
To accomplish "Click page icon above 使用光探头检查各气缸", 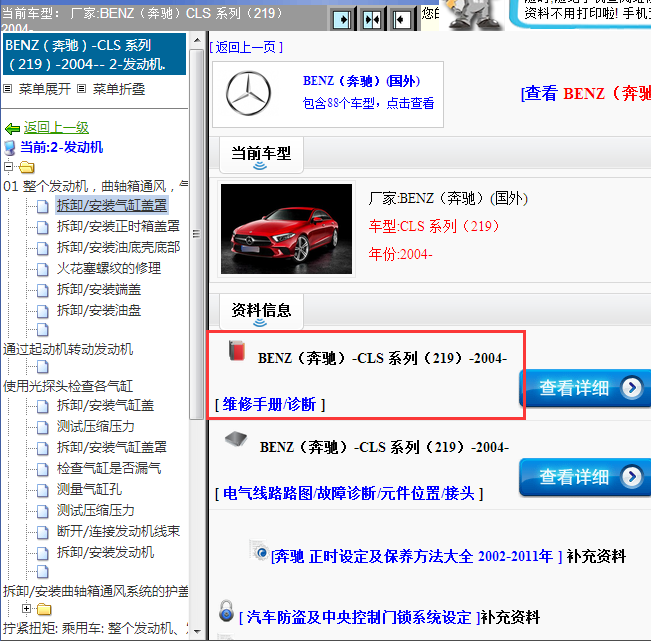I will [x=42, y=367].
